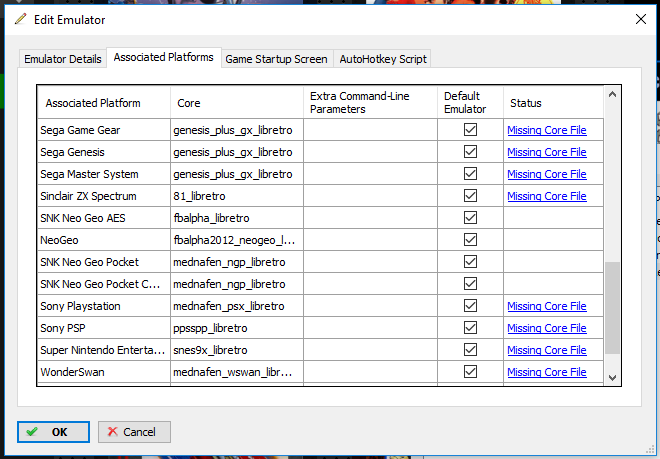Select the Sega Master System platform cell
Screen dimensions: 660x459
pos(104,173)
